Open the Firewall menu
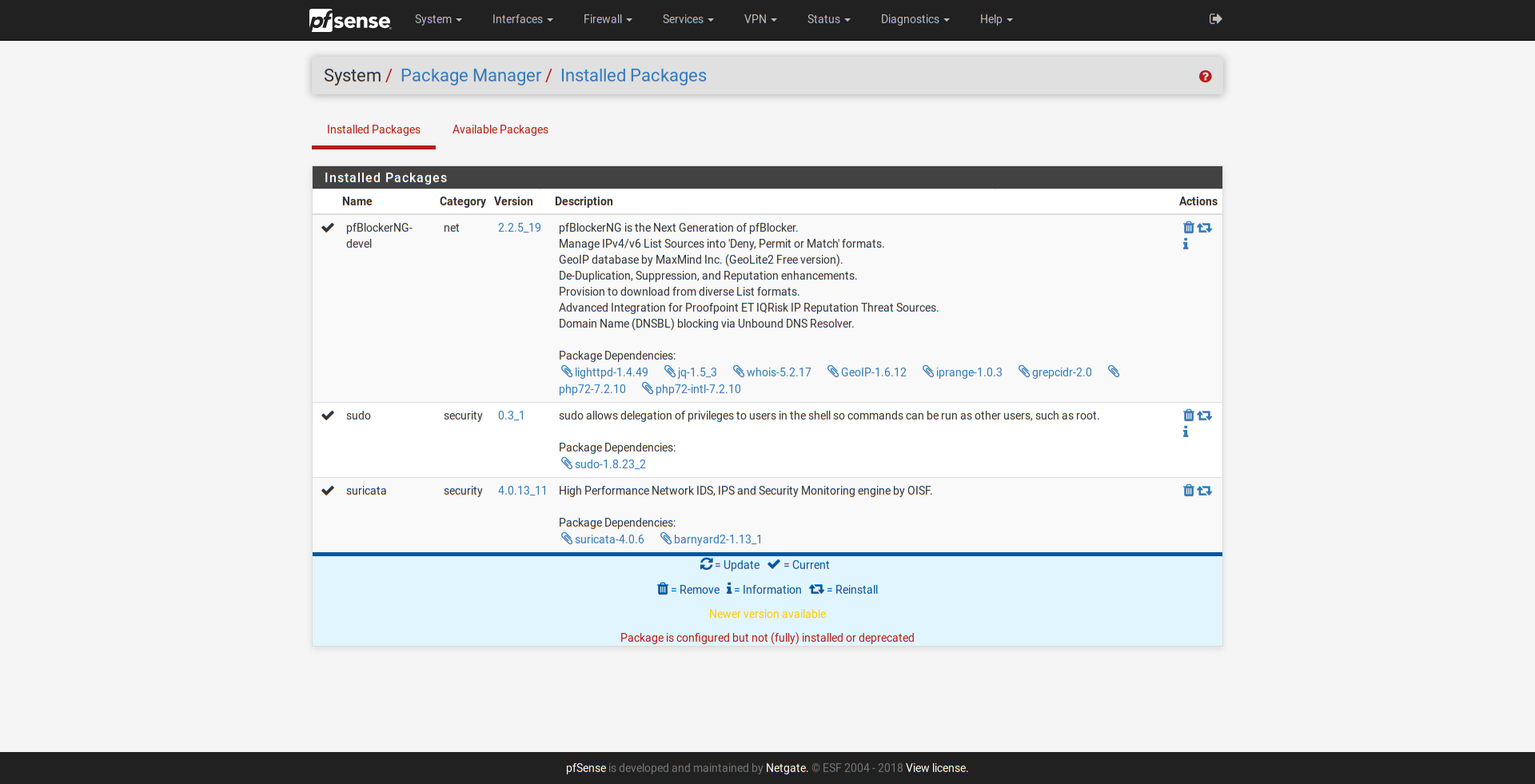Viewport: 1535px width, 784px height. (x=608, y=19)
